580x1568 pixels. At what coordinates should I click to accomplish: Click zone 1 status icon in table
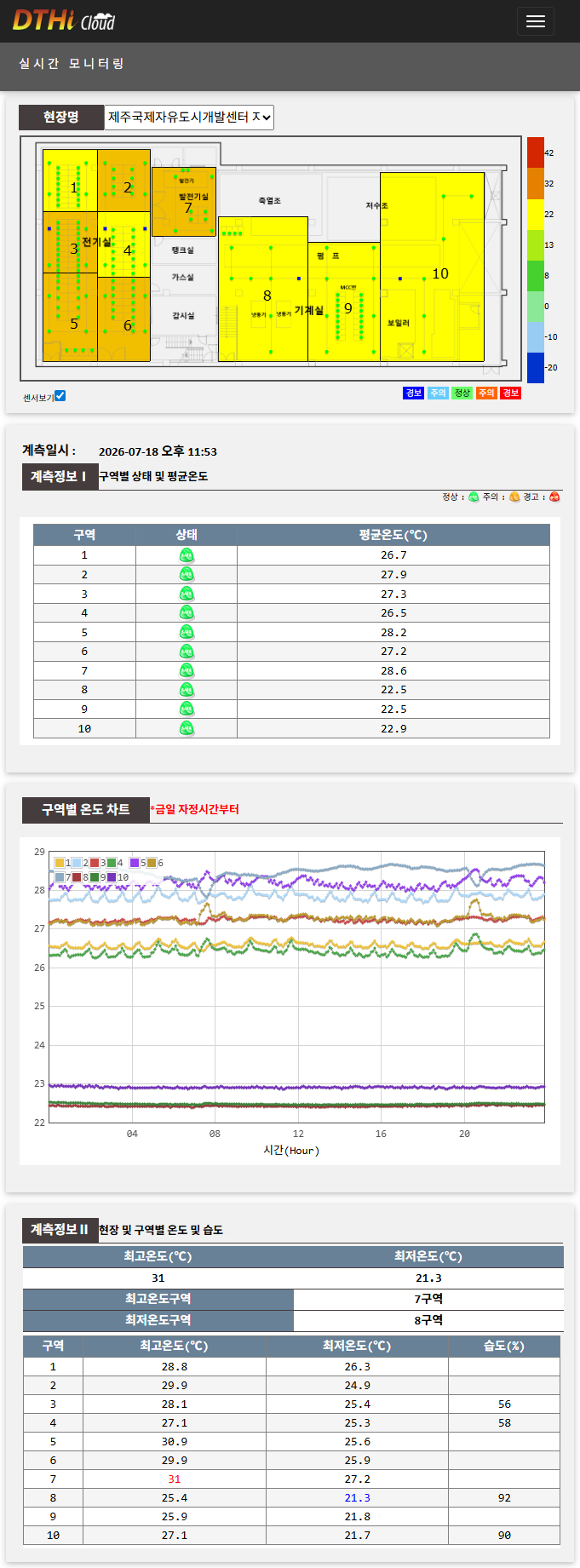pos(187,555)
